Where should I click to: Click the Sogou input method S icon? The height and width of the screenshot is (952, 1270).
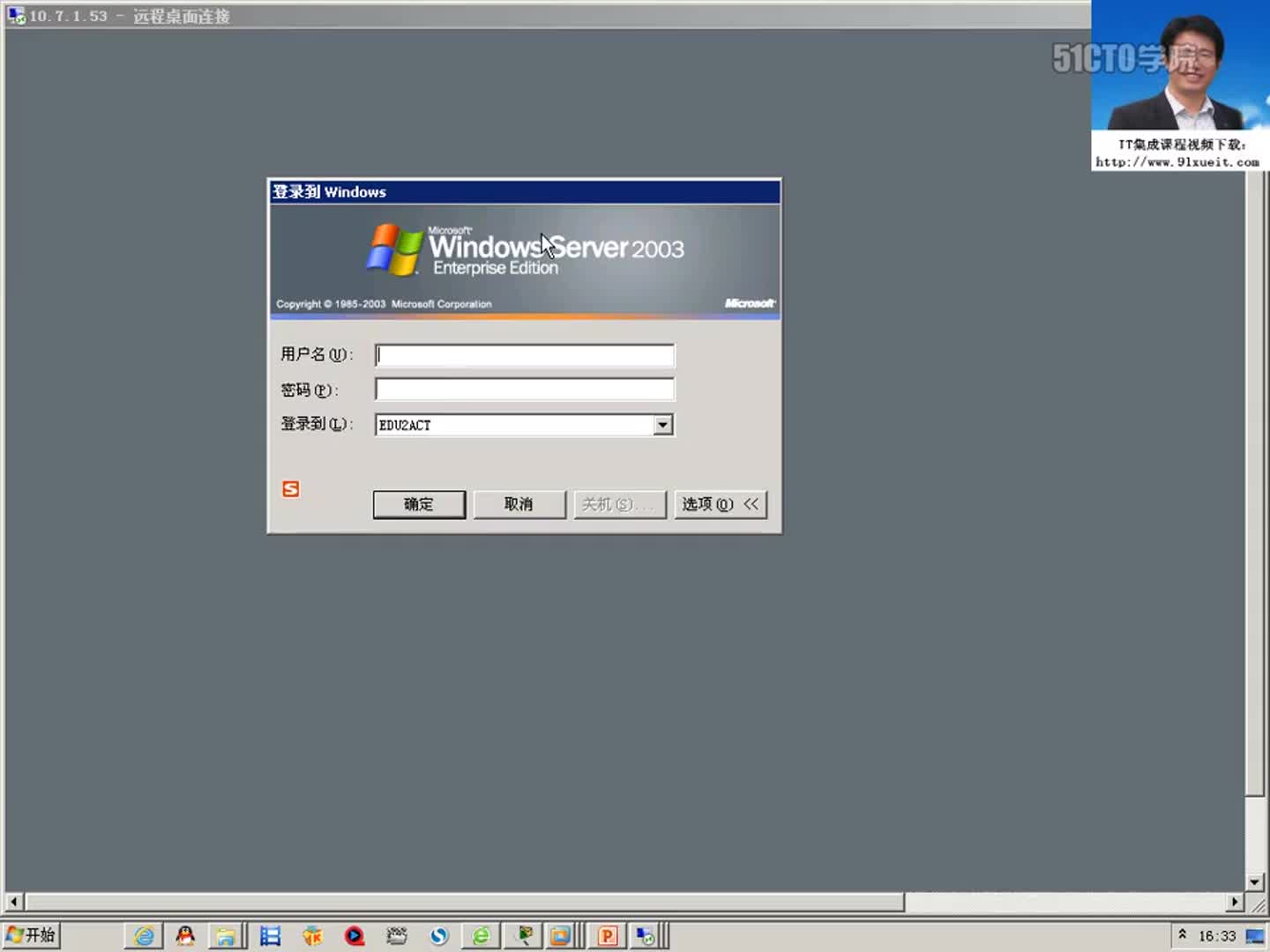click(x=291, y=489)
